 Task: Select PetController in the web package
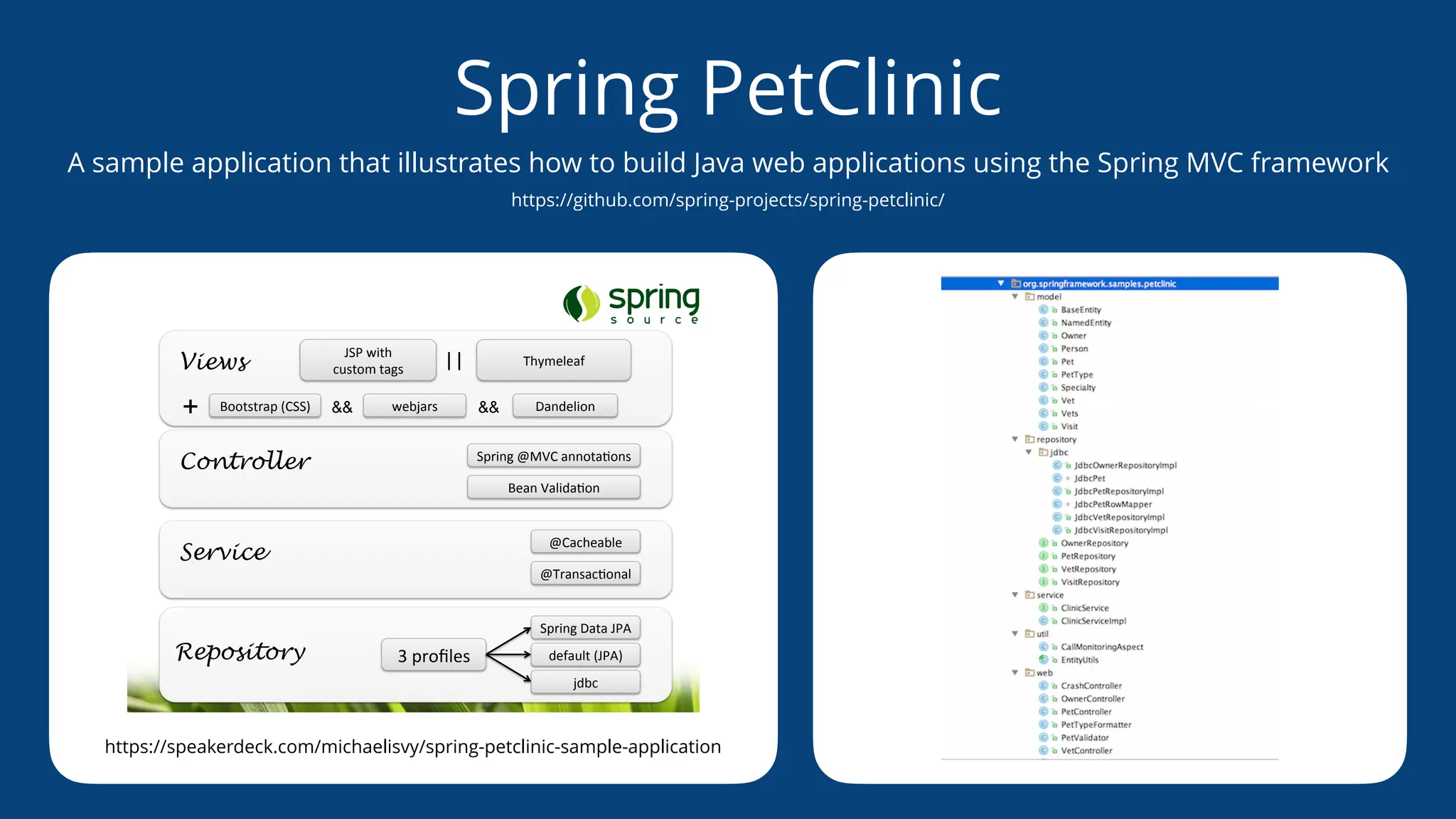(1086, 712)
